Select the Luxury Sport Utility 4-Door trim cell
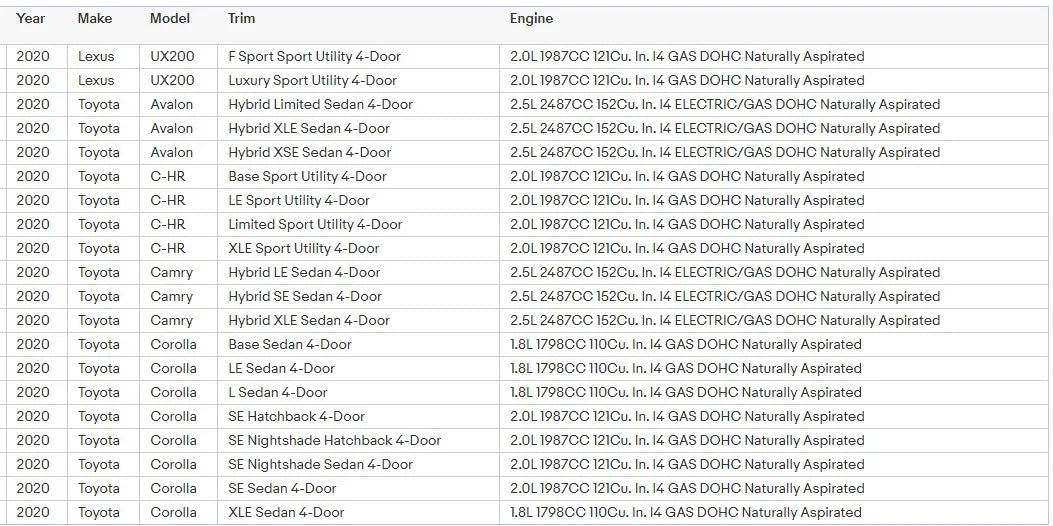This screenshot has height=526, width=1053. click(x=312, y=81)
